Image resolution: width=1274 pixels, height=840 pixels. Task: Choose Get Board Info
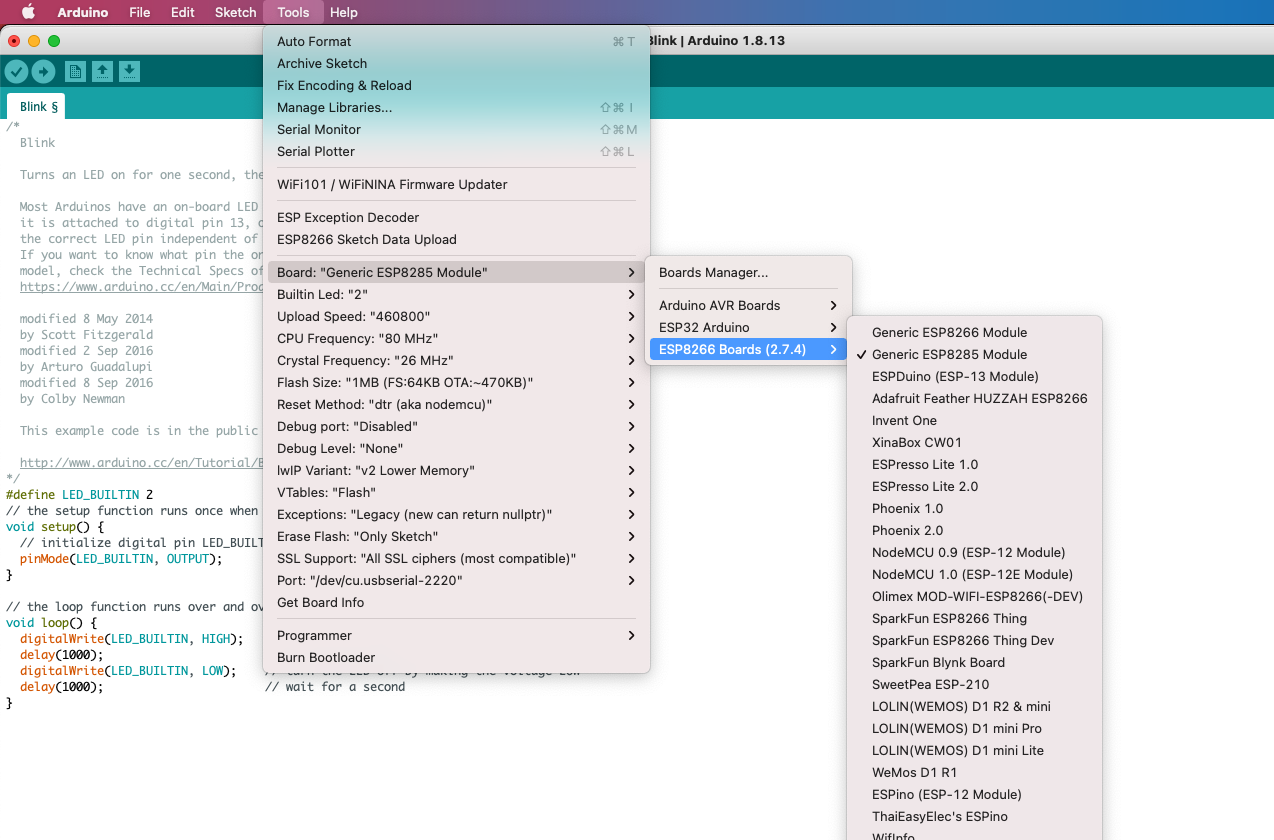[456, 602]
